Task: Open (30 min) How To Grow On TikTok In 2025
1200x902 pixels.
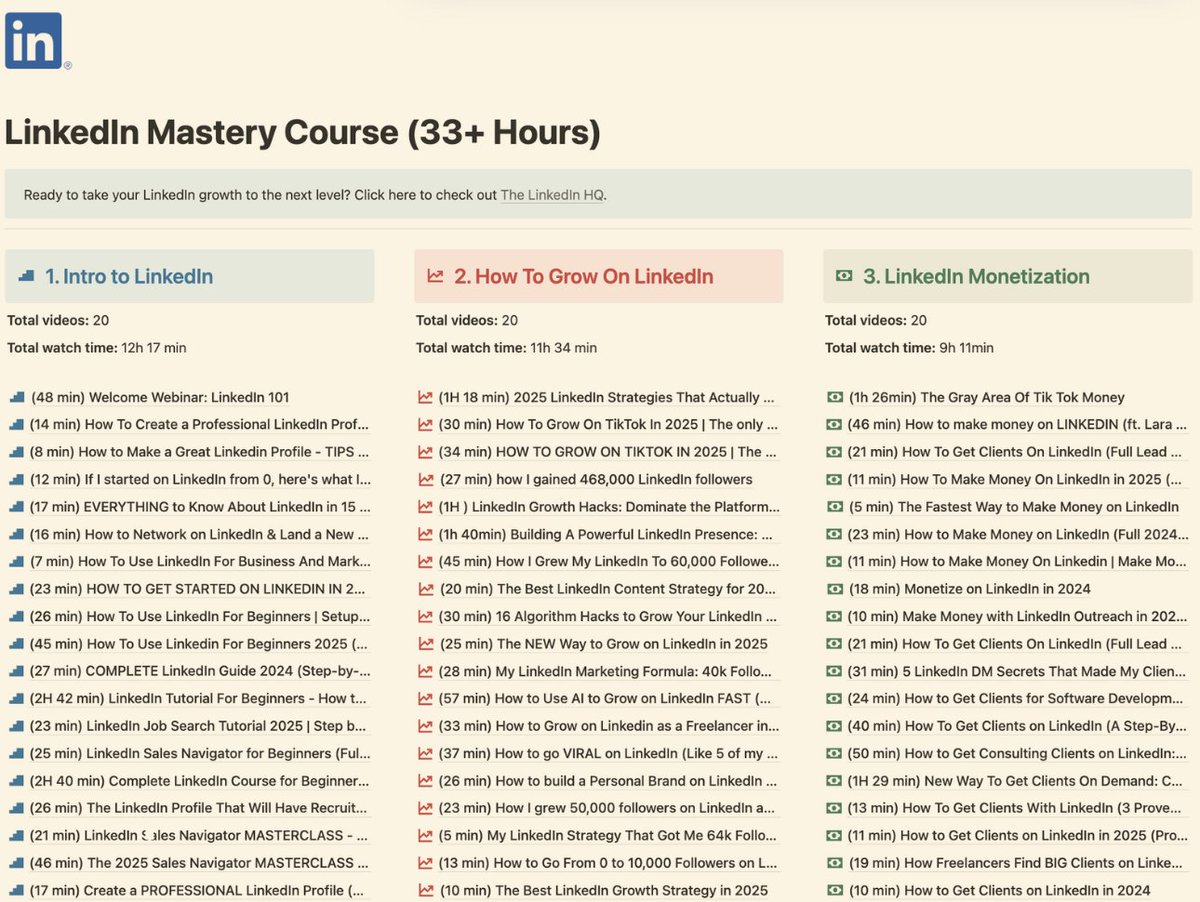Action: (x=610, y=424)
